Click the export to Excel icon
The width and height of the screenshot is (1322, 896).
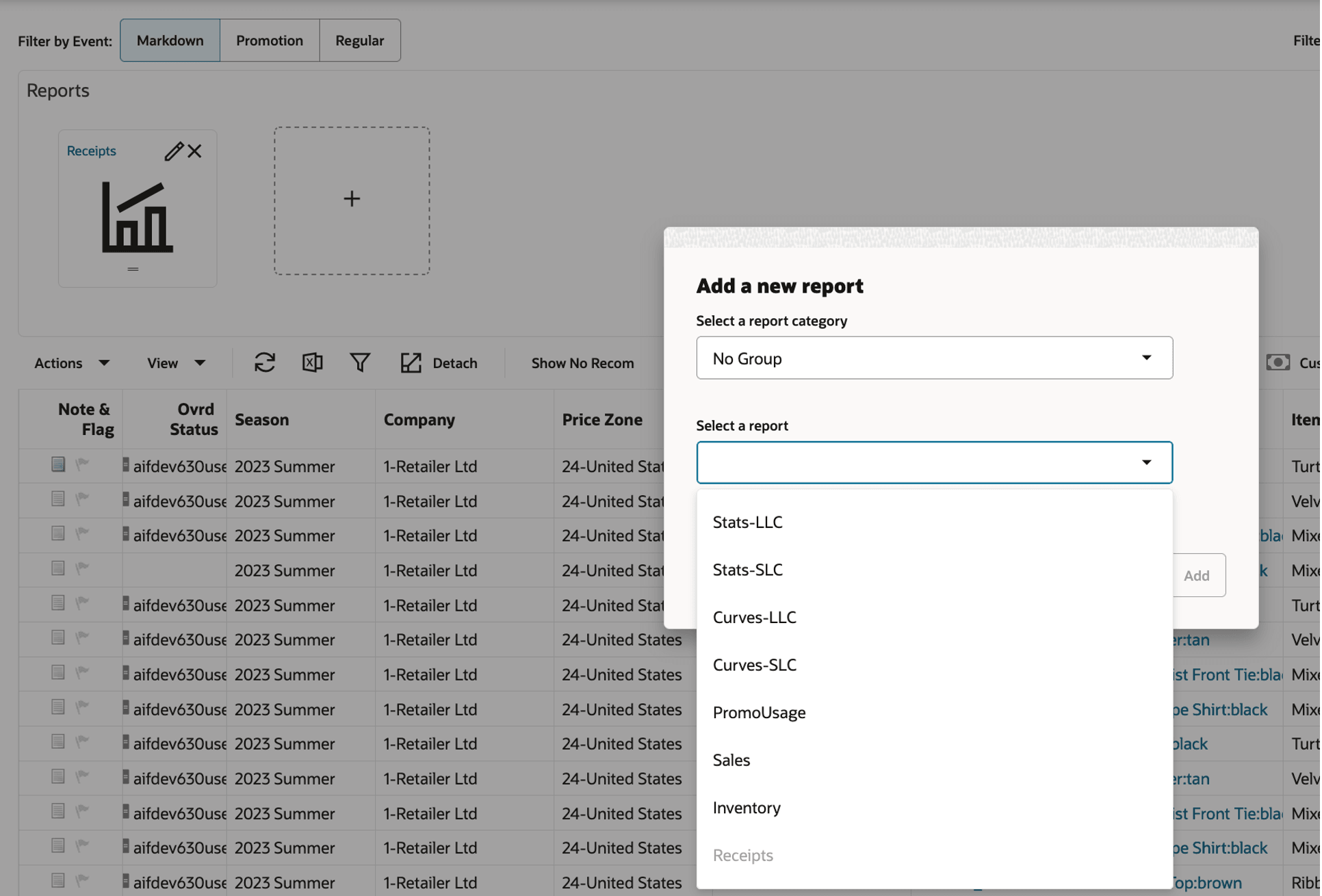[x=312, y=363]
